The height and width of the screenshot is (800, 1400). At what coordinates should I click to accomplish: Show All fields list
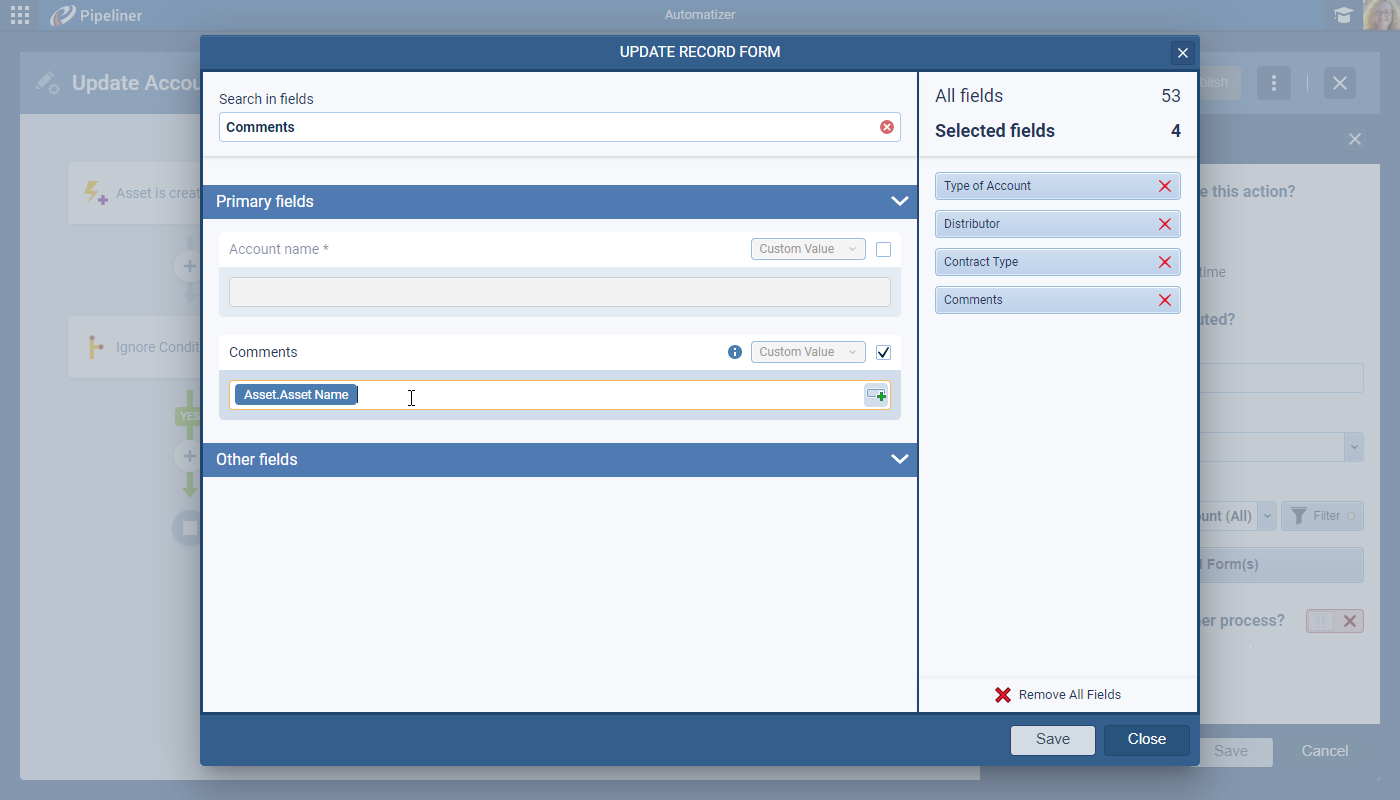click(x=969, y=96)
